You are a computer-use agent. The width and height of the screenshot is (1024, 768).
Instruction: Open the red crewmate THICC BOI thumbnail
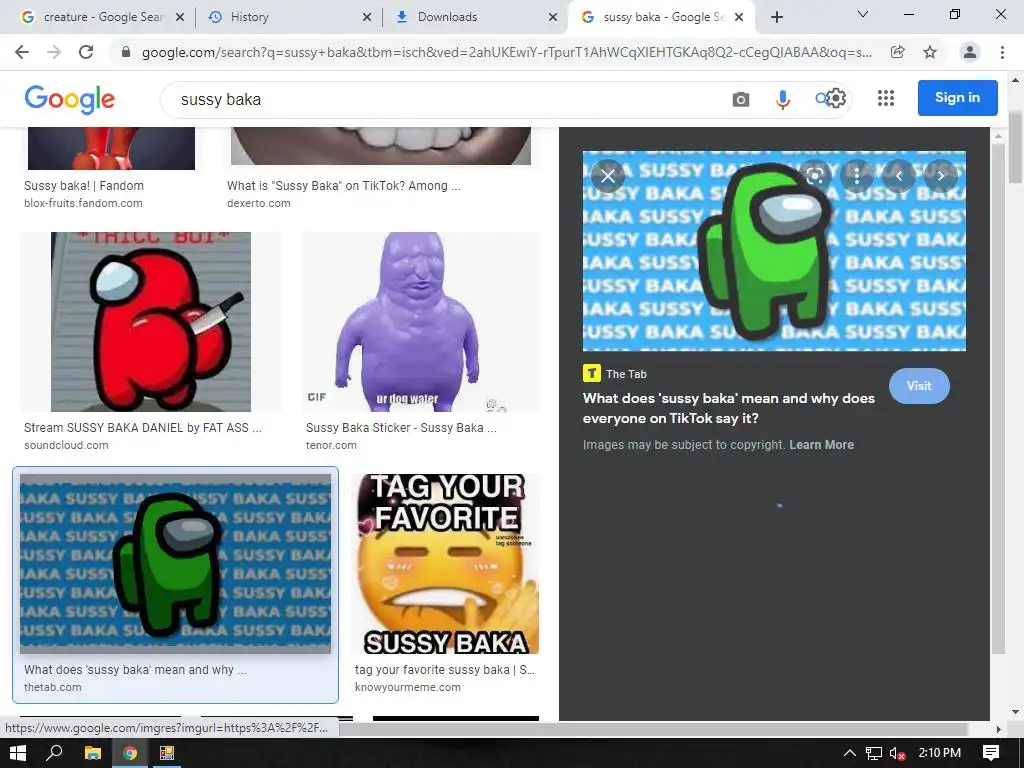pos(151,322)
